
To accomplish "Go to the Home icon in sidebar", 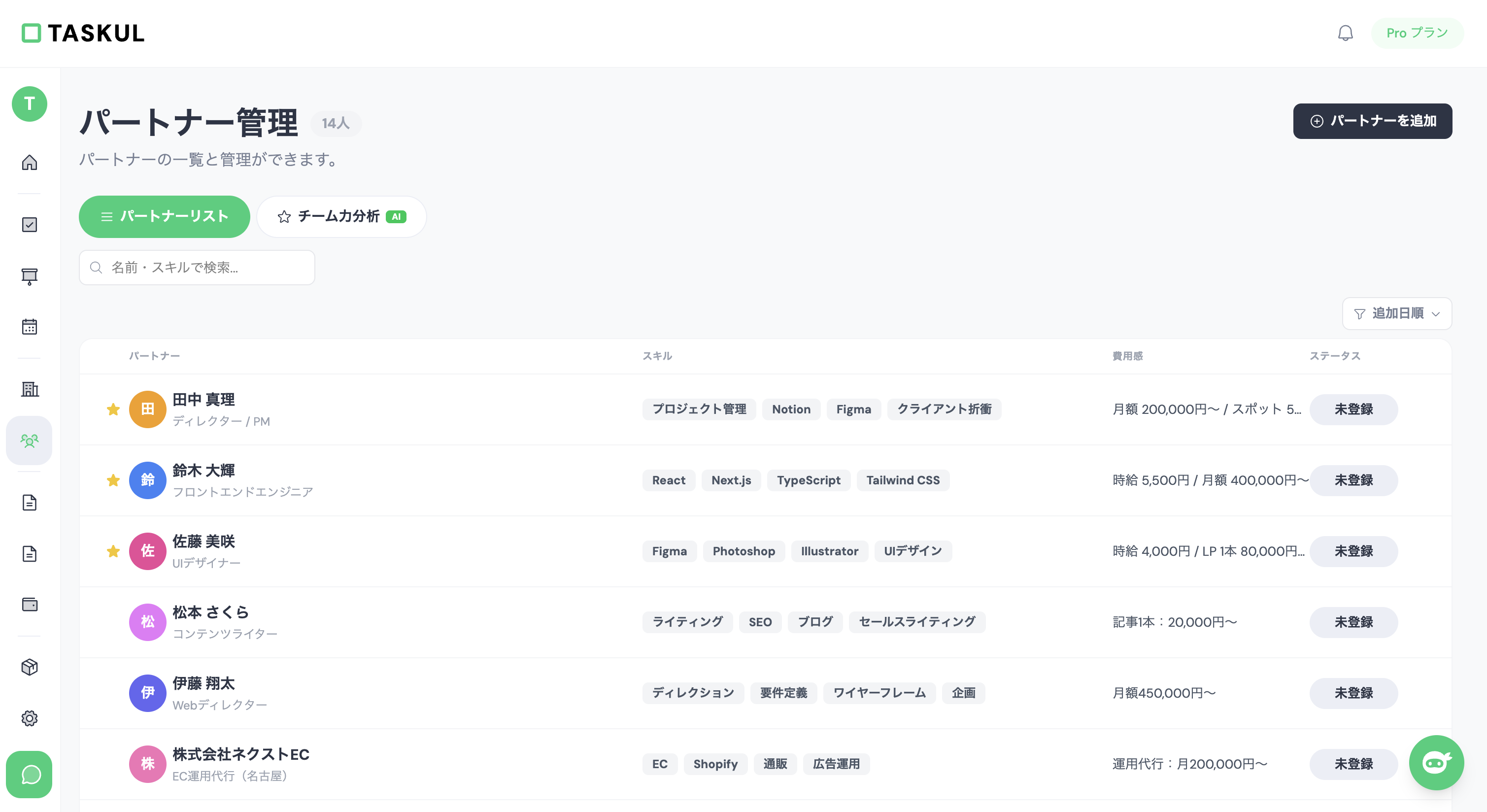I will click(30, 163).
